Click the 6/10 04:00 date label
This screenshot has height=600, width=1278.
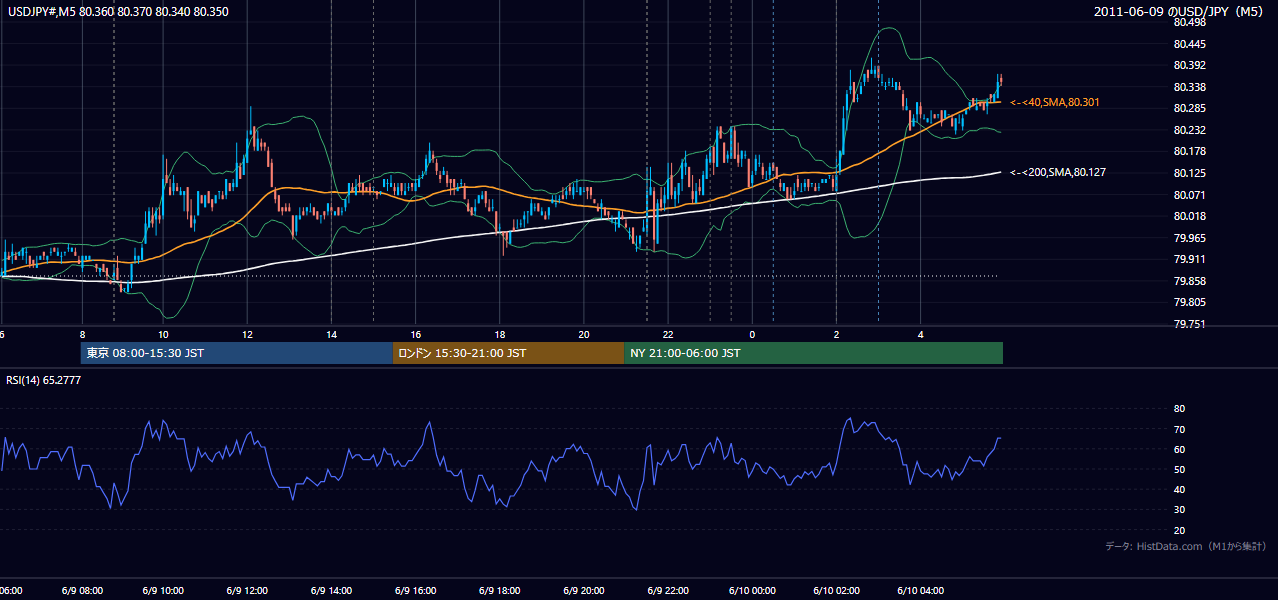tap(921, 591)
